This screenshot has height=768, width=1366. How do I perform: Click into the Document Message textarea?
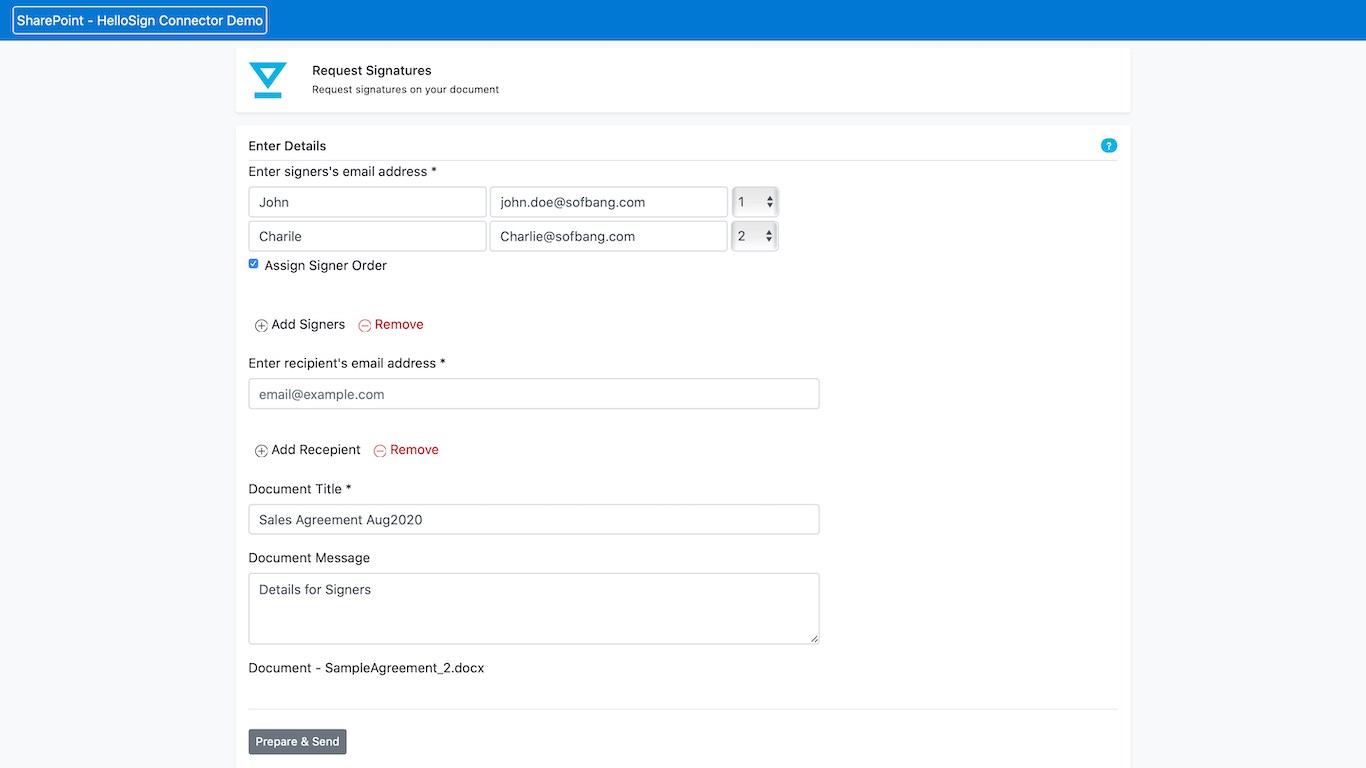pyautogui.click(x=534, y=608)
